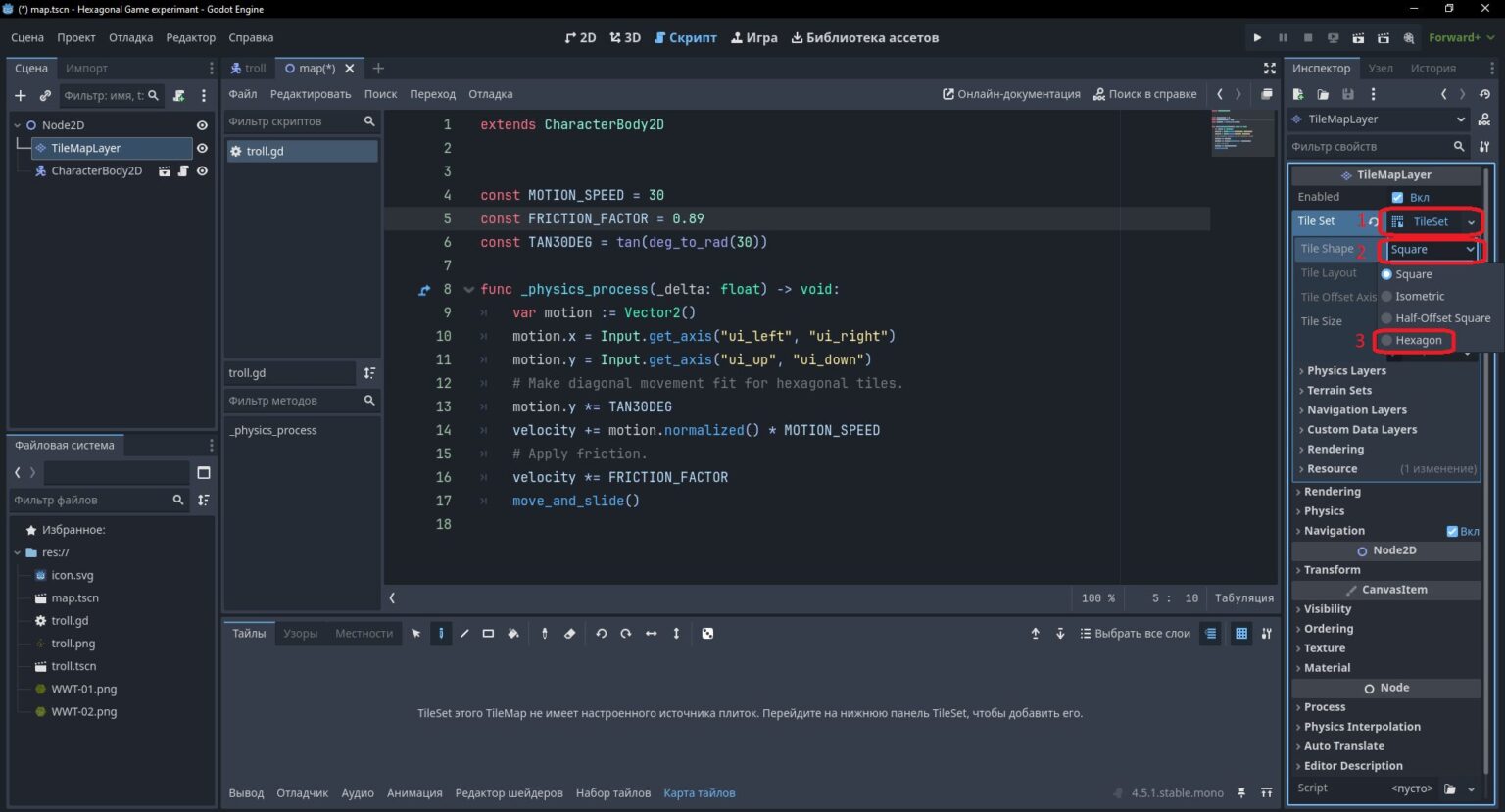Expand the Physics Layers section
The width and height of the screenshot is (1505, 812).
[x=1346, y=370]
